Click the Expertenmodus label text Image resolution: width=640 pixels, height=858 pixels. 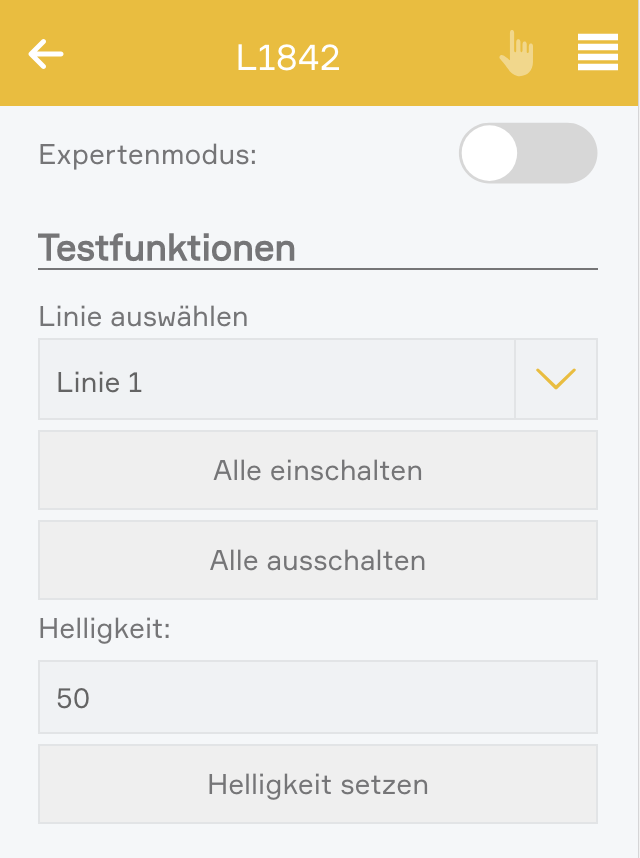tap(148, 155)
